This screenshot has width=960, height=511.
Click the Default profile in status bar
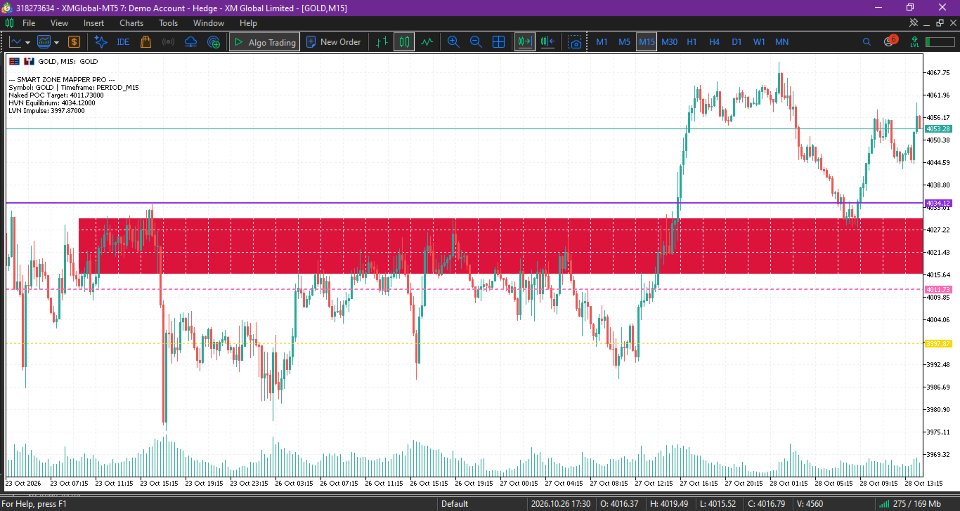pyautogui.click(x=454, y=504)
